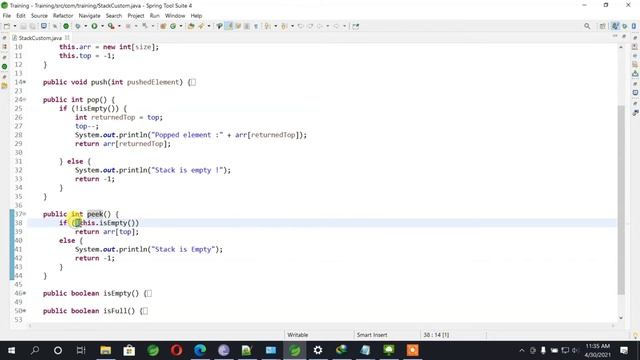
Task: Collapse the pop method at line 24
Action: coord(24,100)
